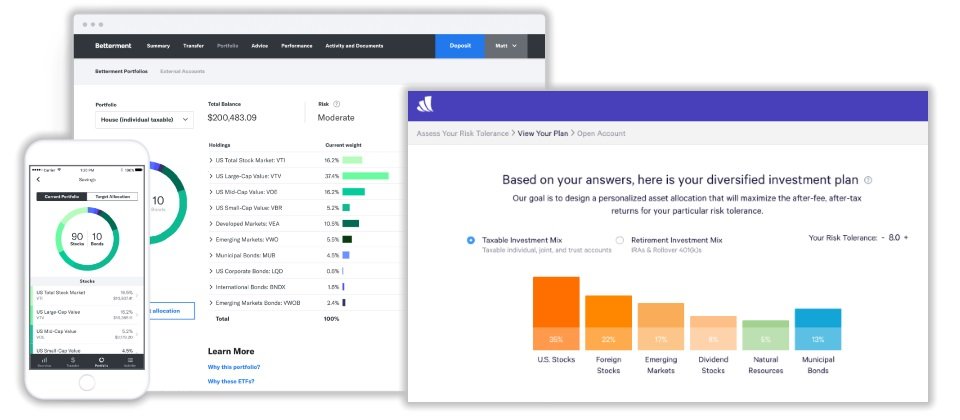Switch to the Betterment Portfolios tab
960x420 pixels.
click(121, 72)
